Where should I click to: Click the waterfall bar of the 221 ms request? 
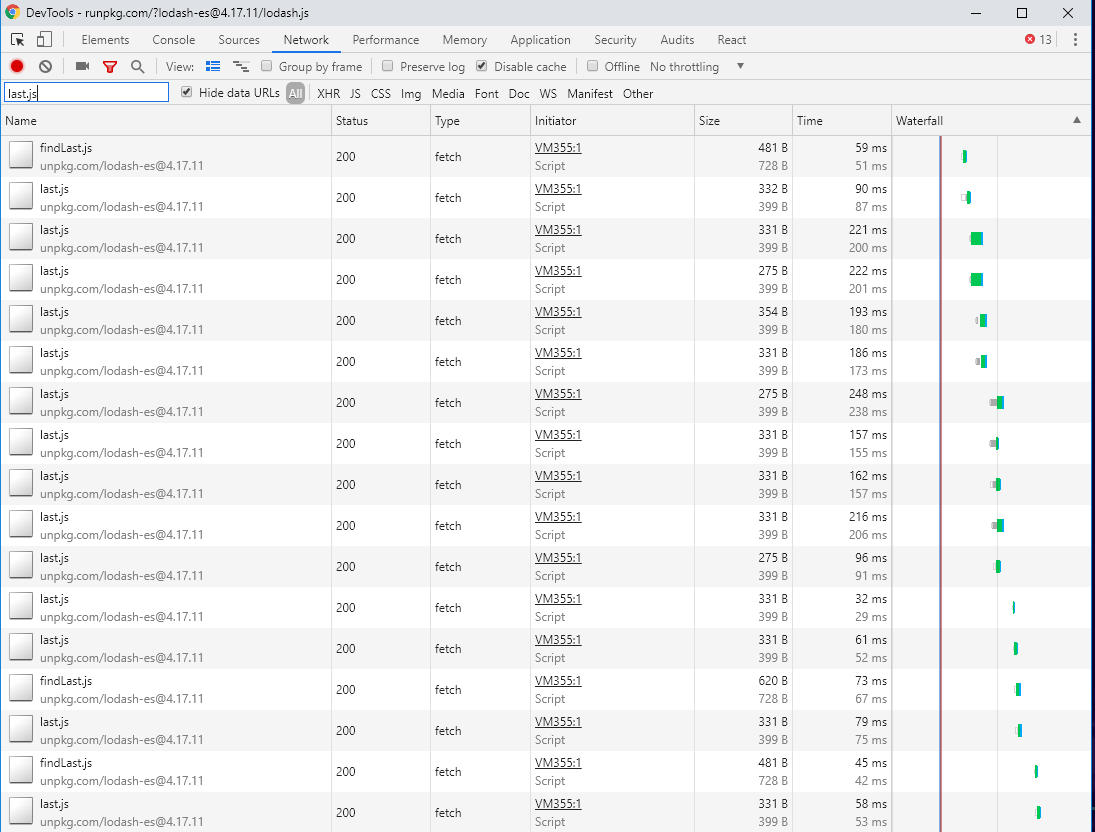976,238
